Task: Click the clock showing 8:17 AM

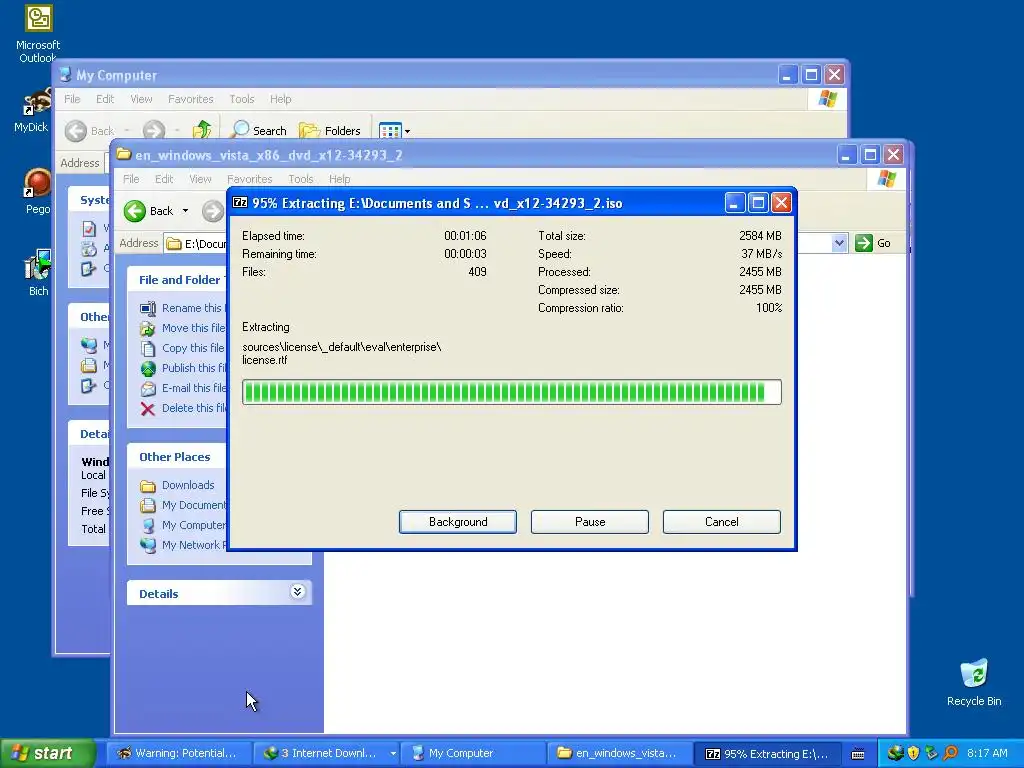Action: [x=987, y=753]
